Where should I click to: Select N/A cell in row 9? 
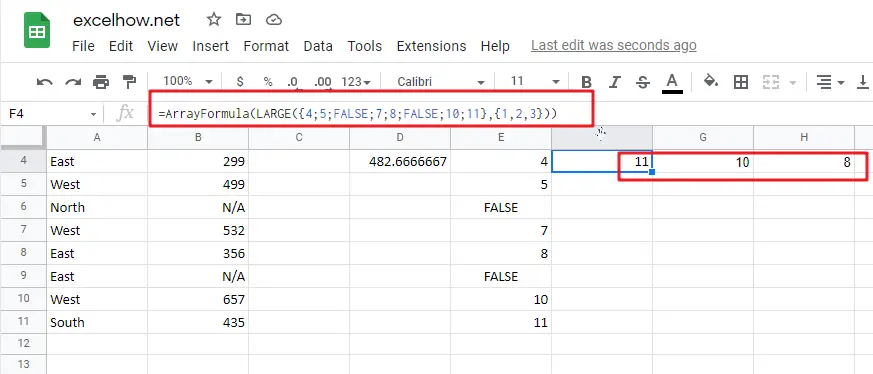pos(198,277)
